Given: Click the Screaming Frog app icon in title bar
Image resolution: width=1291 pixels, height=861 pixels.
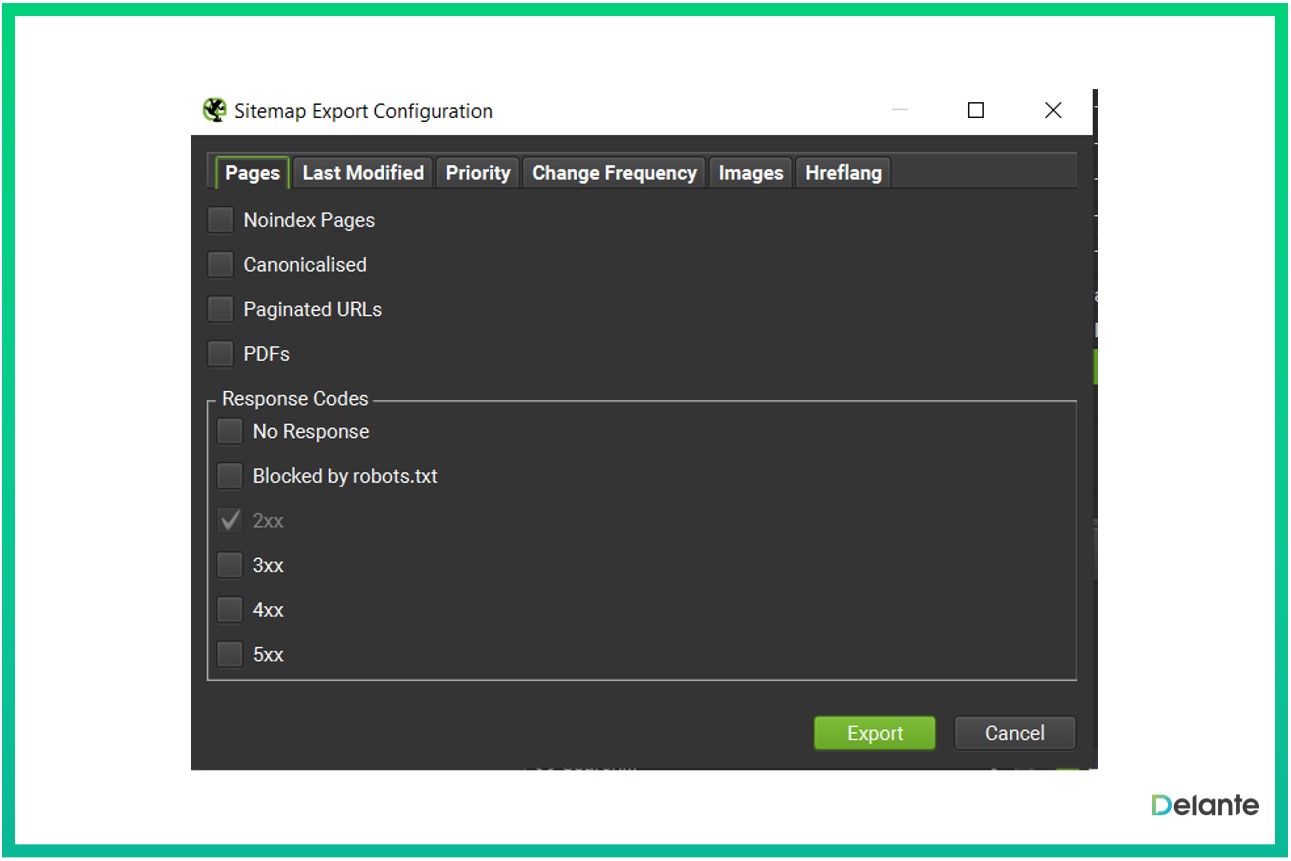Looking at the screenshot, I should (x=214, y=110).
